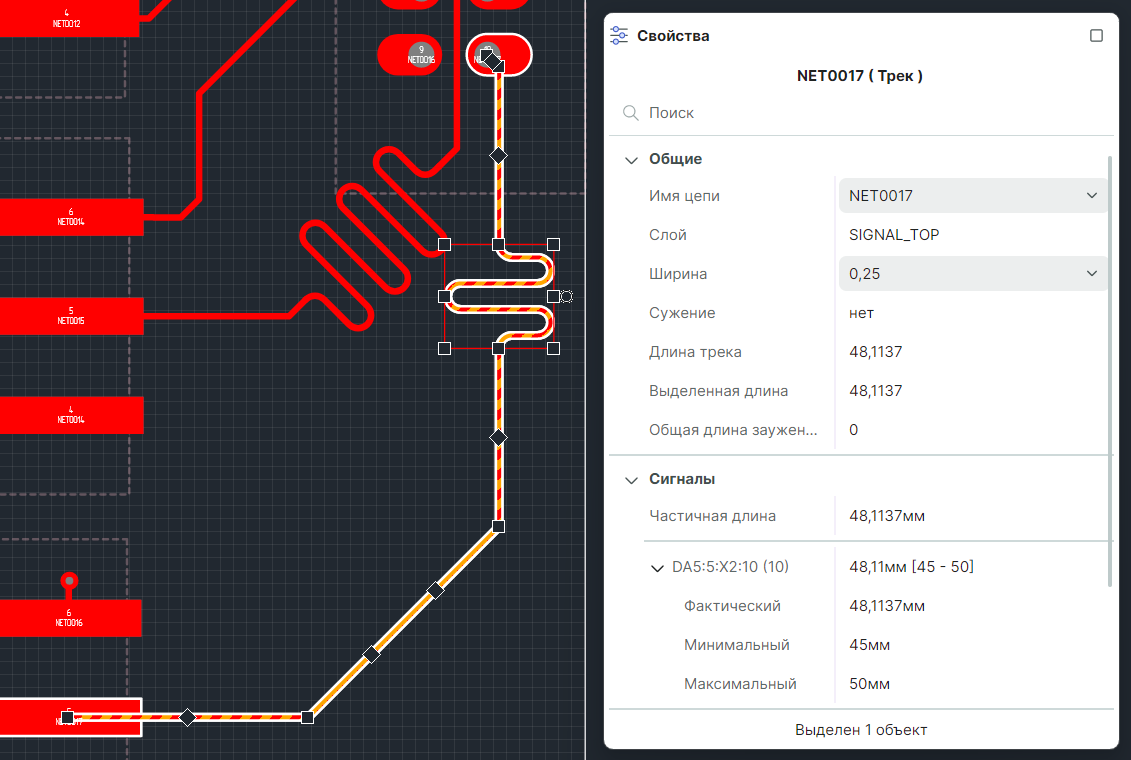Click the Properties panel scrollbar

click(x=1110, y=371)
